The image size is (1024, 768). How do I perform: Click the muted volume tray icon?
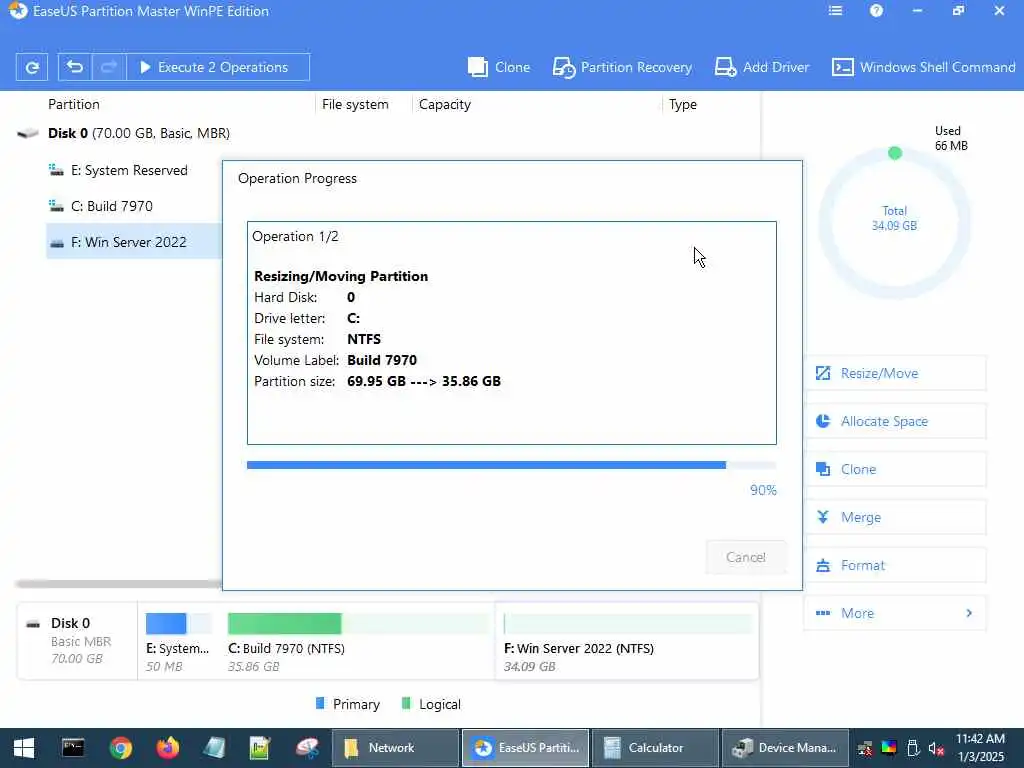click(936, 748)
